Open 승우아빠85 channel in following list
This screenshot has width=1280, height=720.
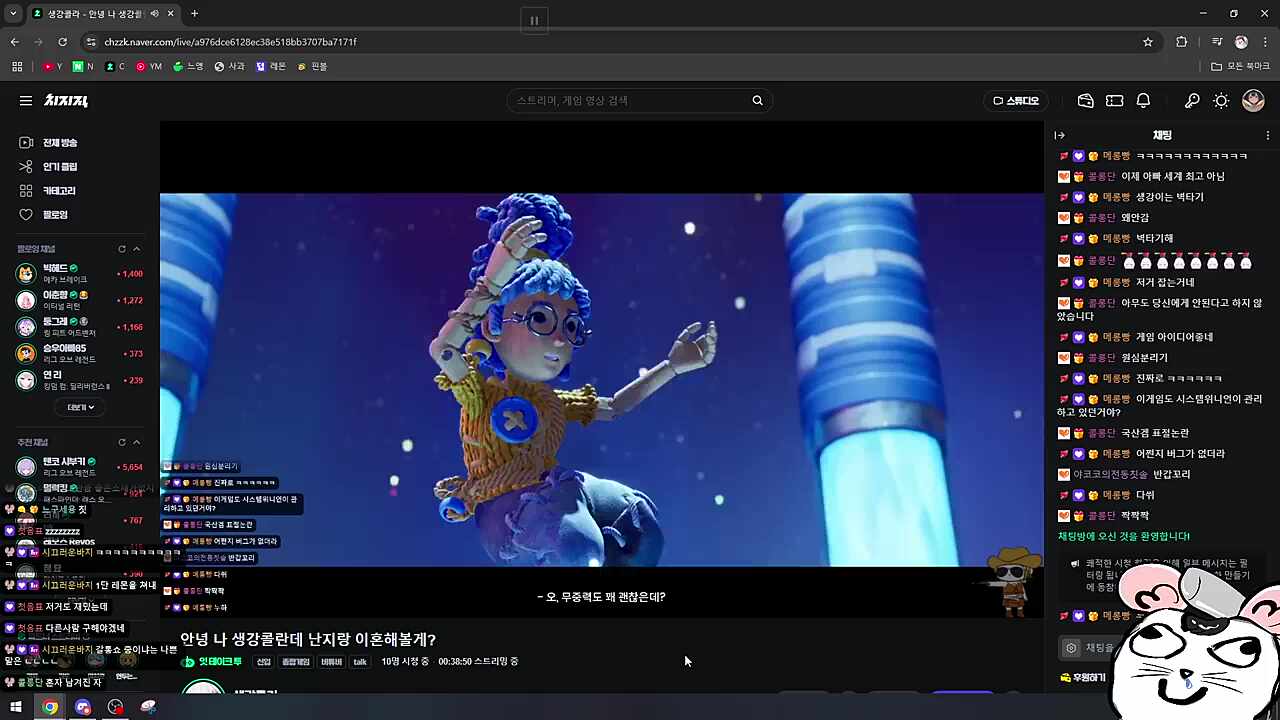click(80, 353)
